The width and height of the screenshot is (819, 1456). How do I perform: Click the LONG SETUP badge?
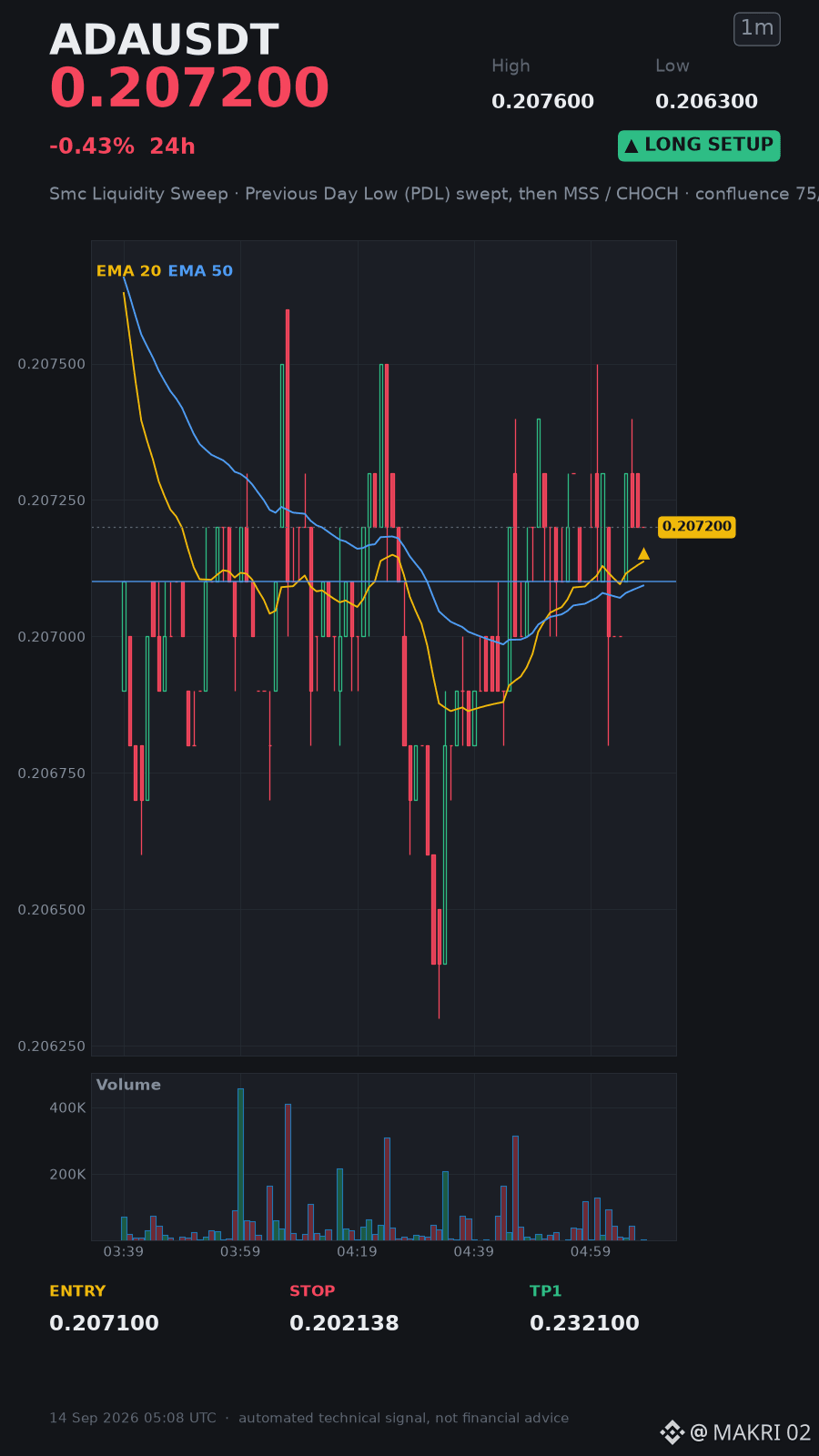click(x=699, y=146)
